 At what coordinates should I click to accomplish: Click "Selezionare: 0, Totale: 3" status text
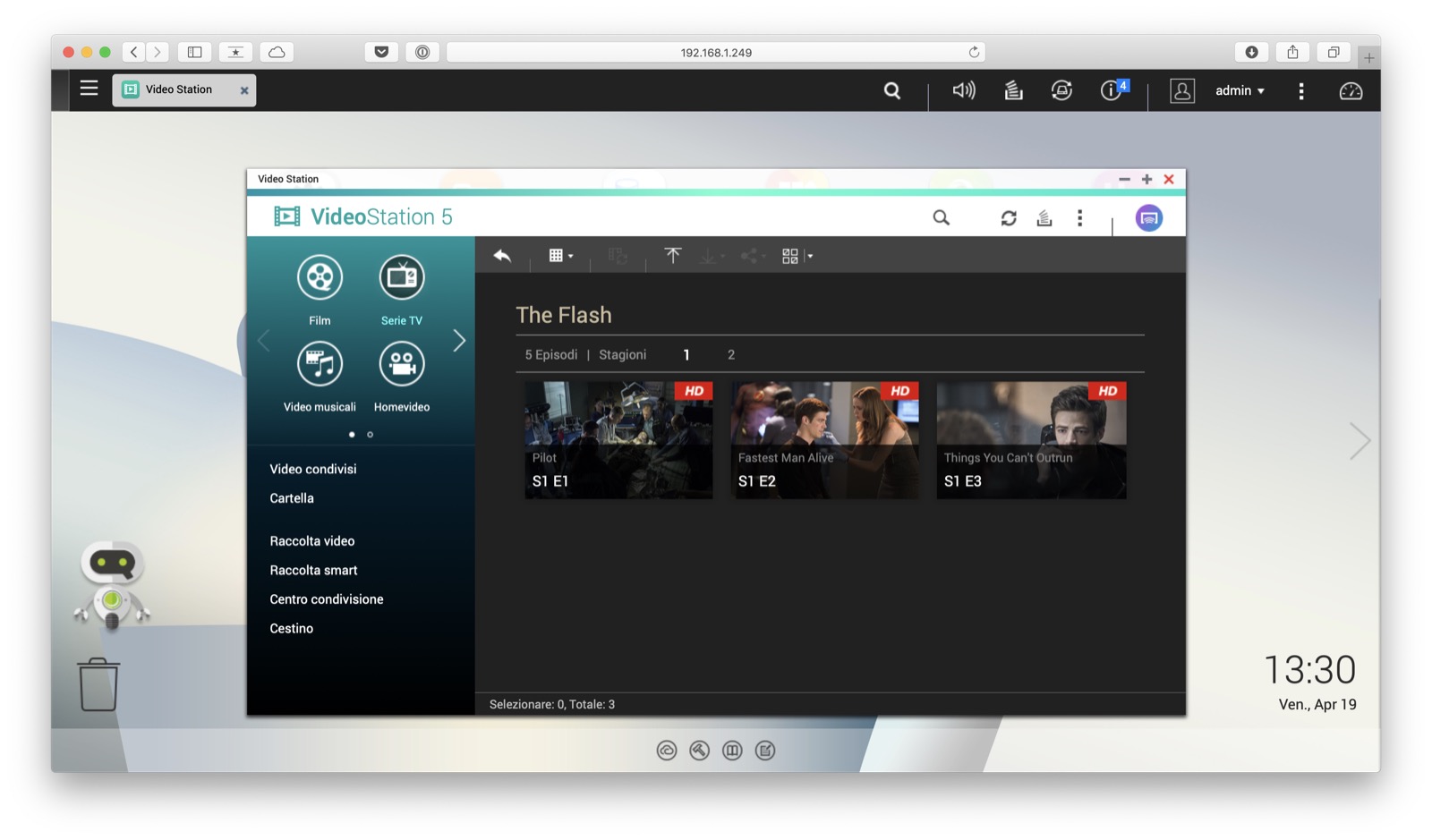(552, 704)
